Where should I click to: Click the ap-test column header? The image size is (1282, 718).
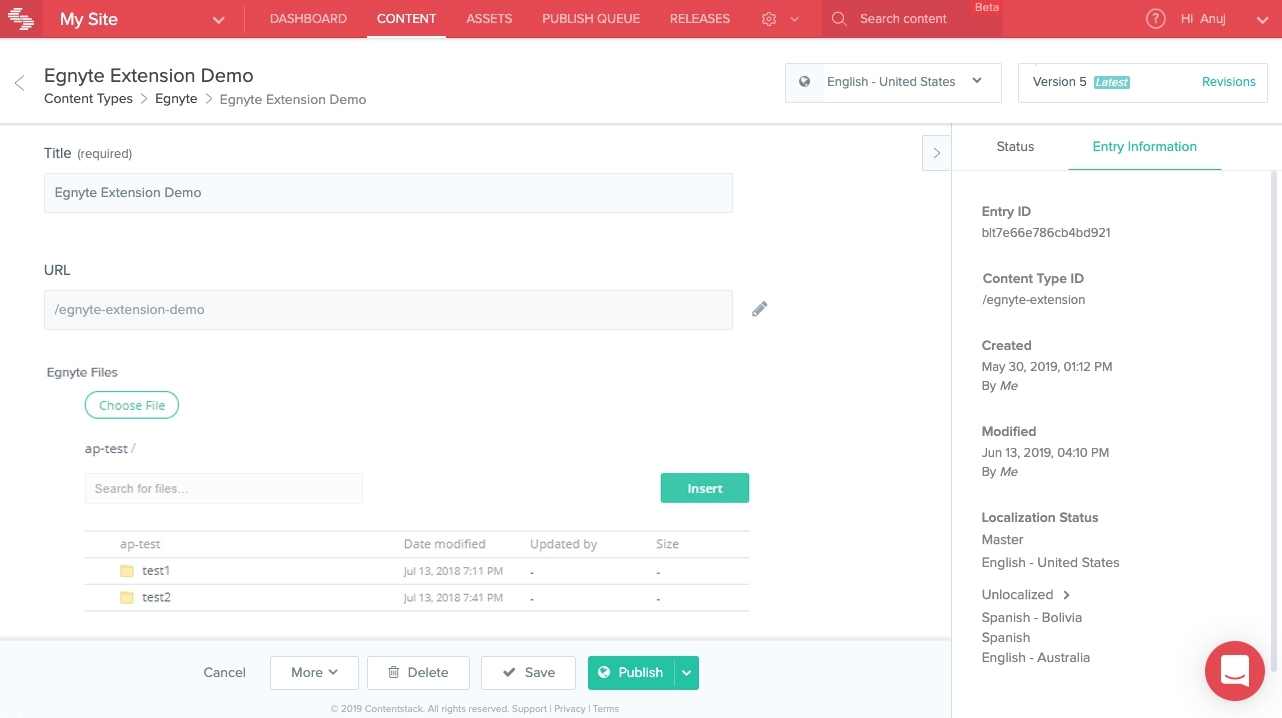click(x=140, y=545)
